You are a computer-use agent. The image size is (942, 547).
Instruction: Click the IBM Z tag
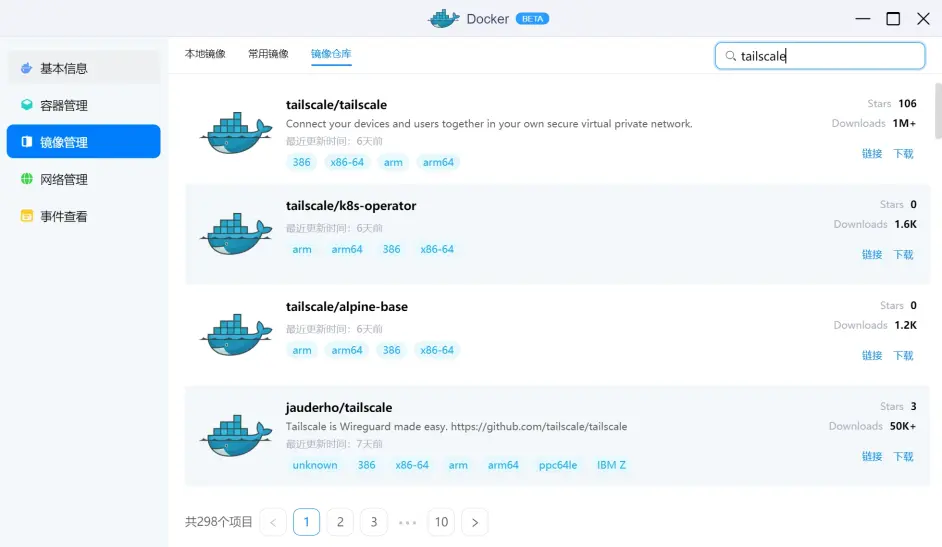(611, 465)
